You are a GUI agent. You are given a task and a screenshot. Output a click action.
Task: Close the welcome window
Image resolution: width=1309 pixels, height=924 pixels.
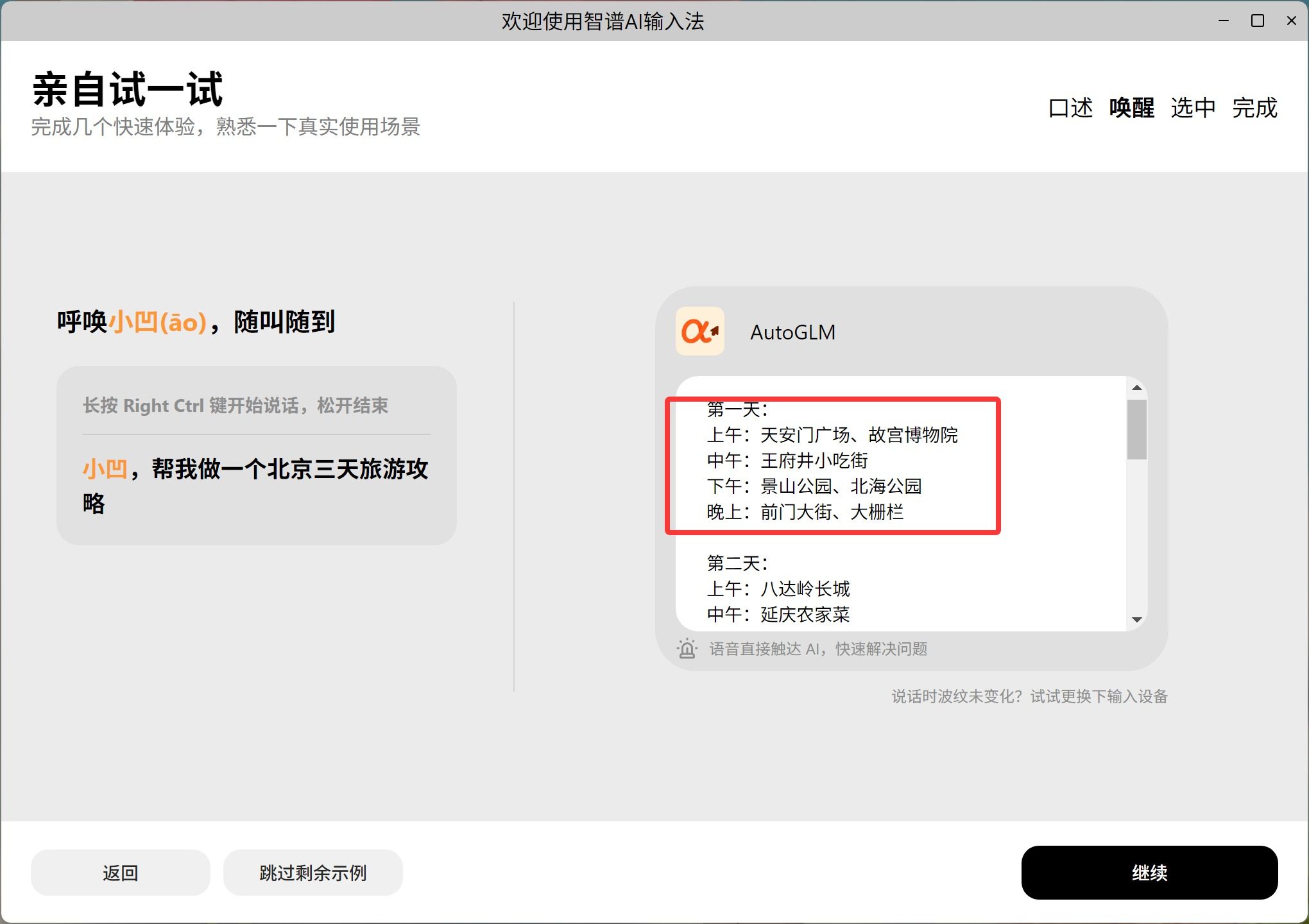click(1292, 21)
